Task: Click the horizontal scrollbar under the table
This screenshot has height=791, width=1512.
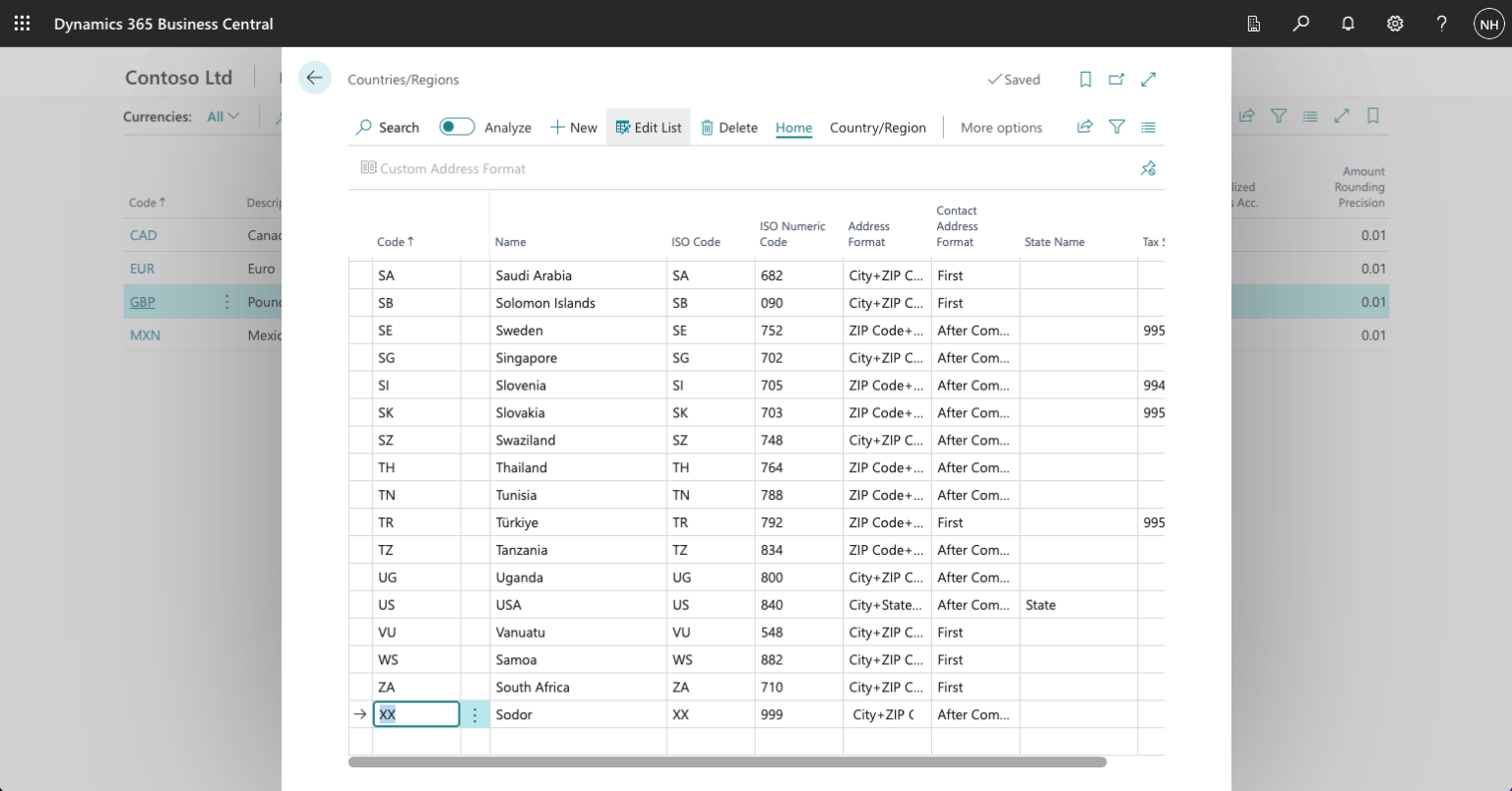Action: pyautogui.click(x=726, y=761)
